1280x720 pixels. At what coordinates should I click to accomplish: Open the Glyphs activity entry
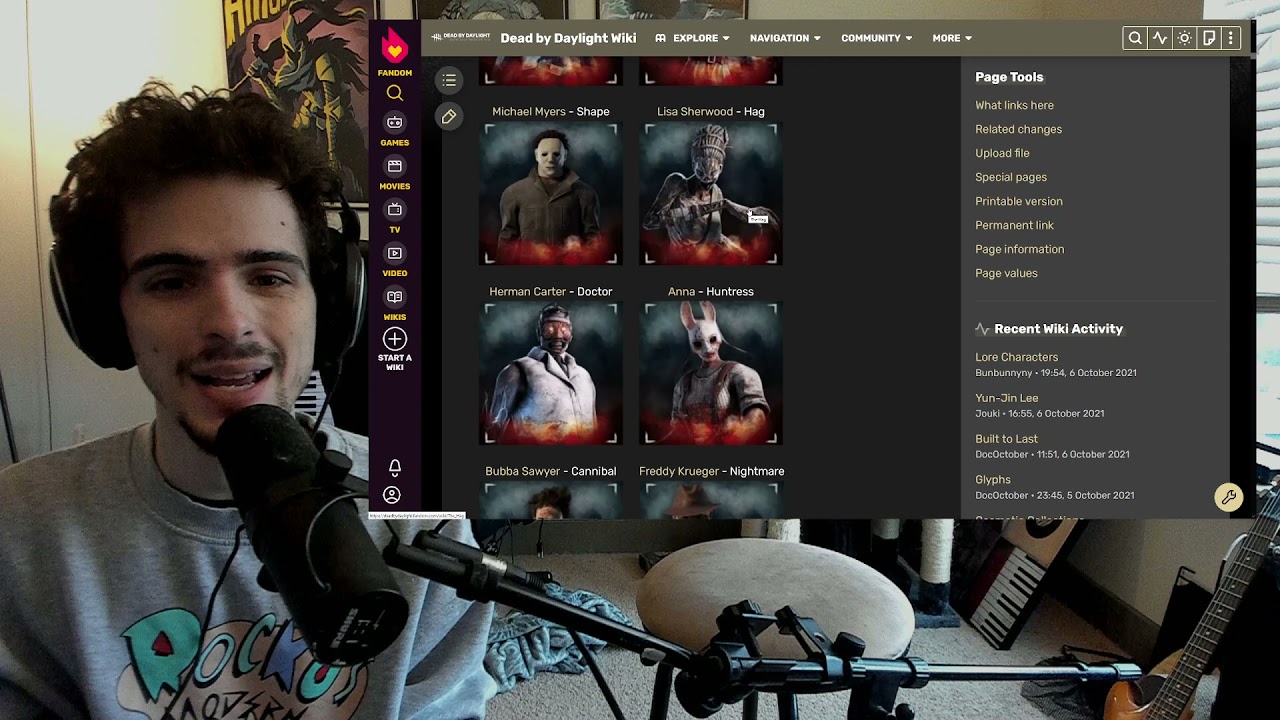(993, 480)
